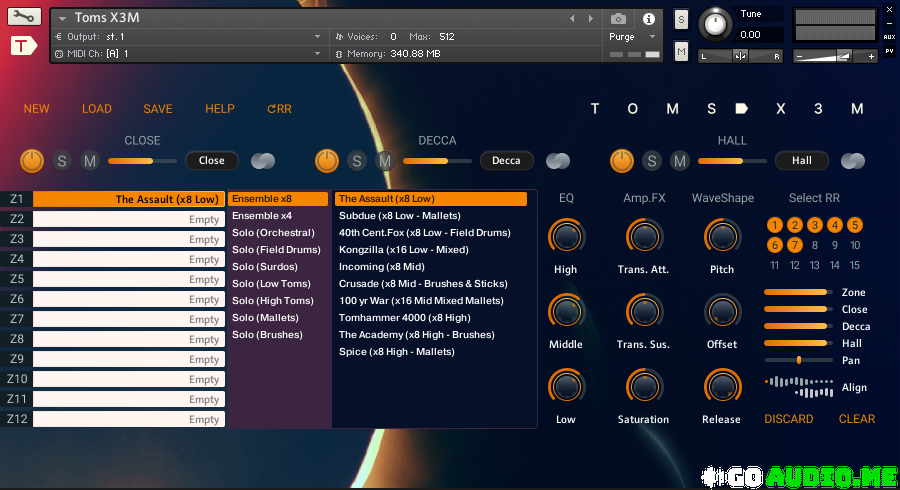Click the Offset knob
The width and height of the screenshot is (900, 490).
click(722, 312)
